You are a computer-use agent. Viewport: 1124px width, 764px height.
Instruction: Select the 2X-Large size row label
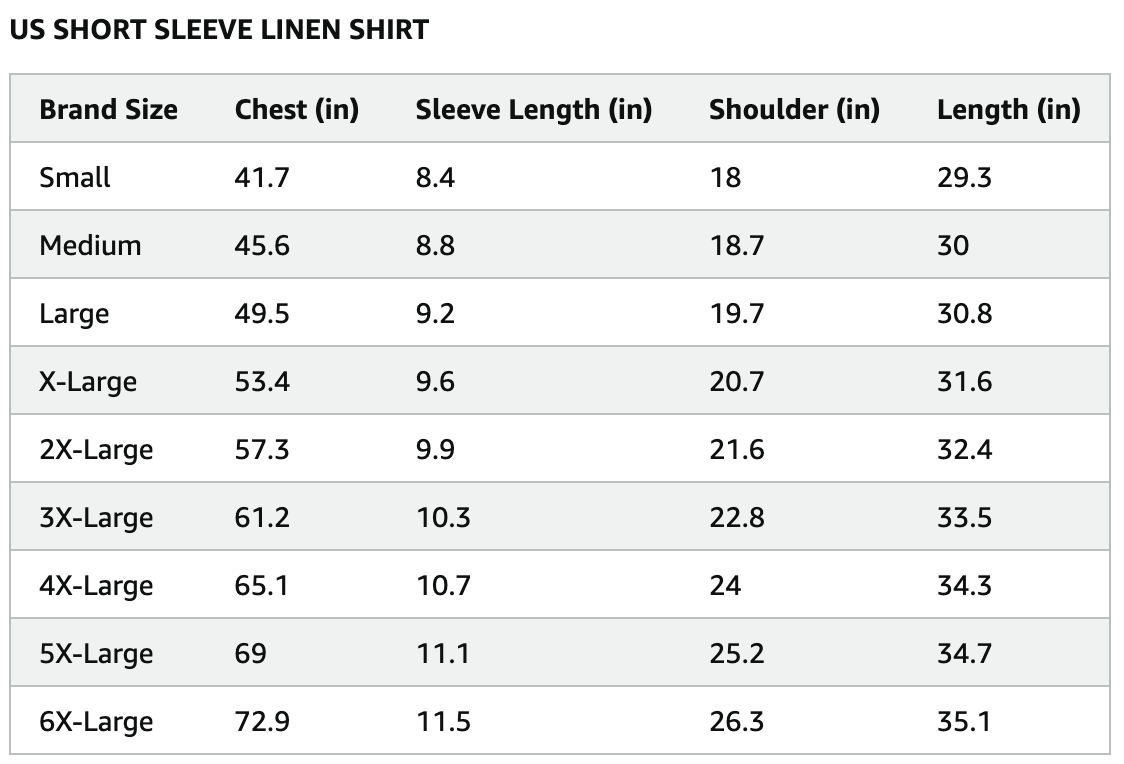tap(96, 449)
